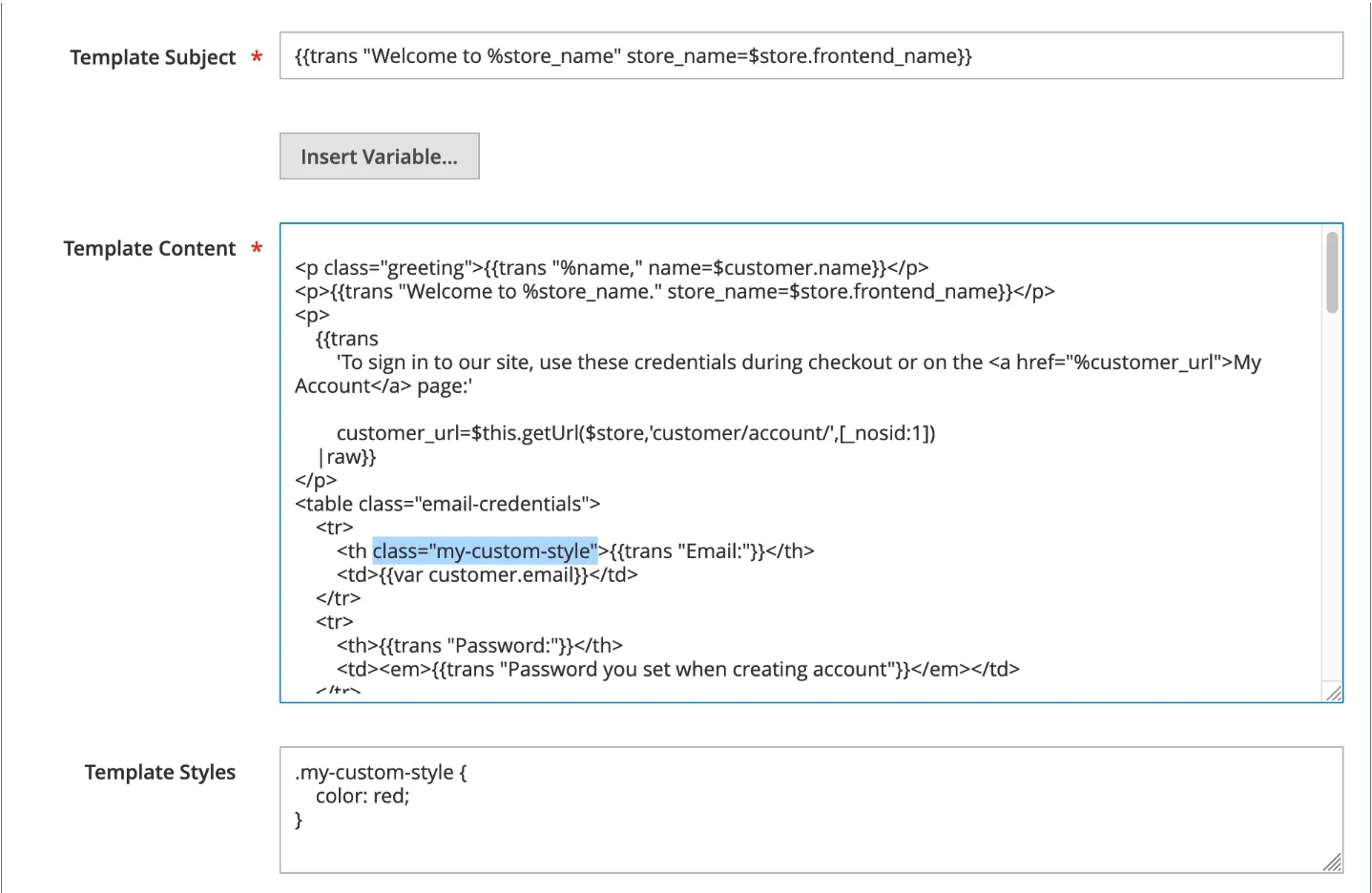This screenshot has height=893, width=1372.
Task: Place cursor on the greeting paragraph line
Action: (612, 268)
